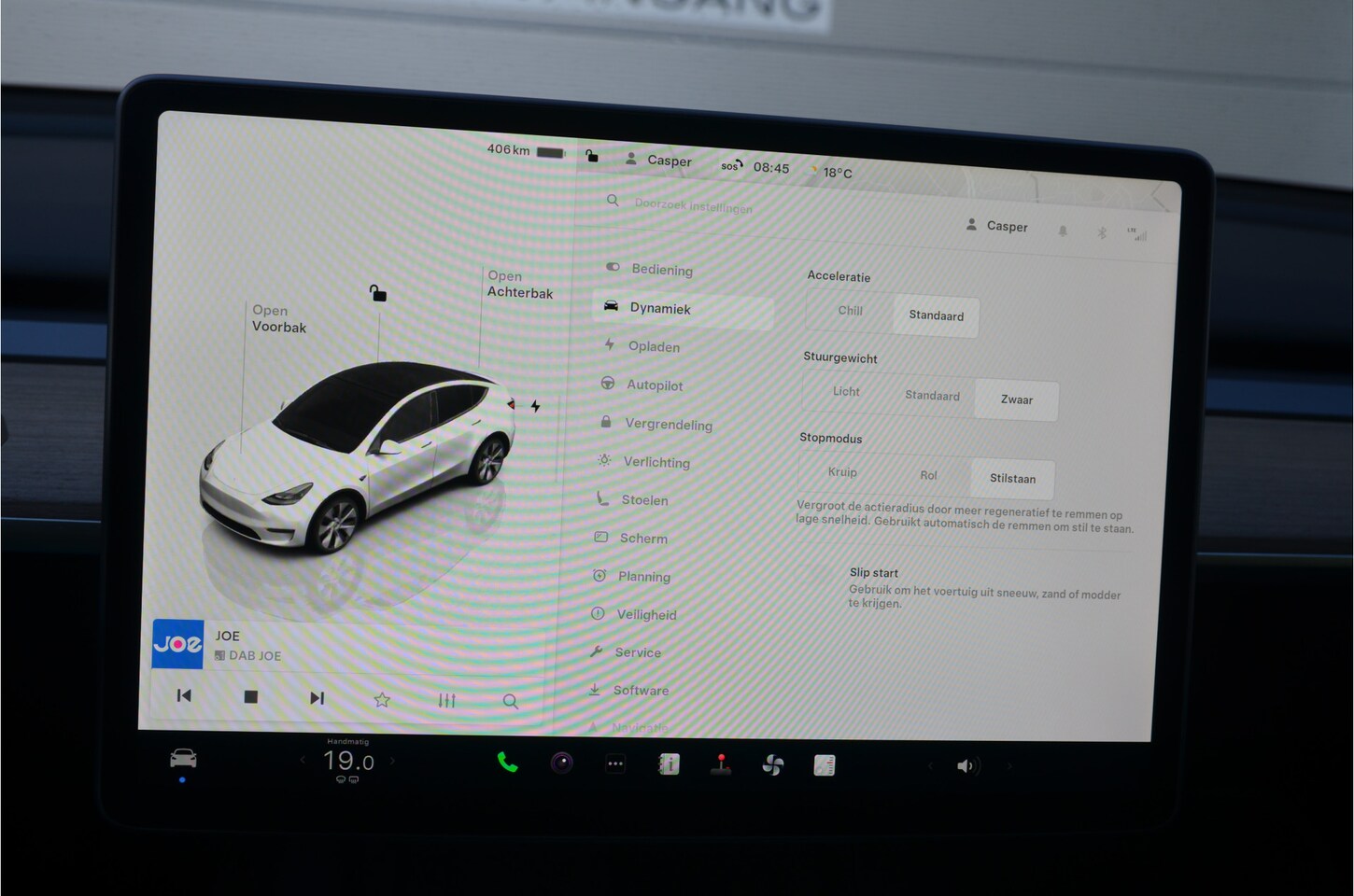Set Stopmodus to Kruip

841,472
